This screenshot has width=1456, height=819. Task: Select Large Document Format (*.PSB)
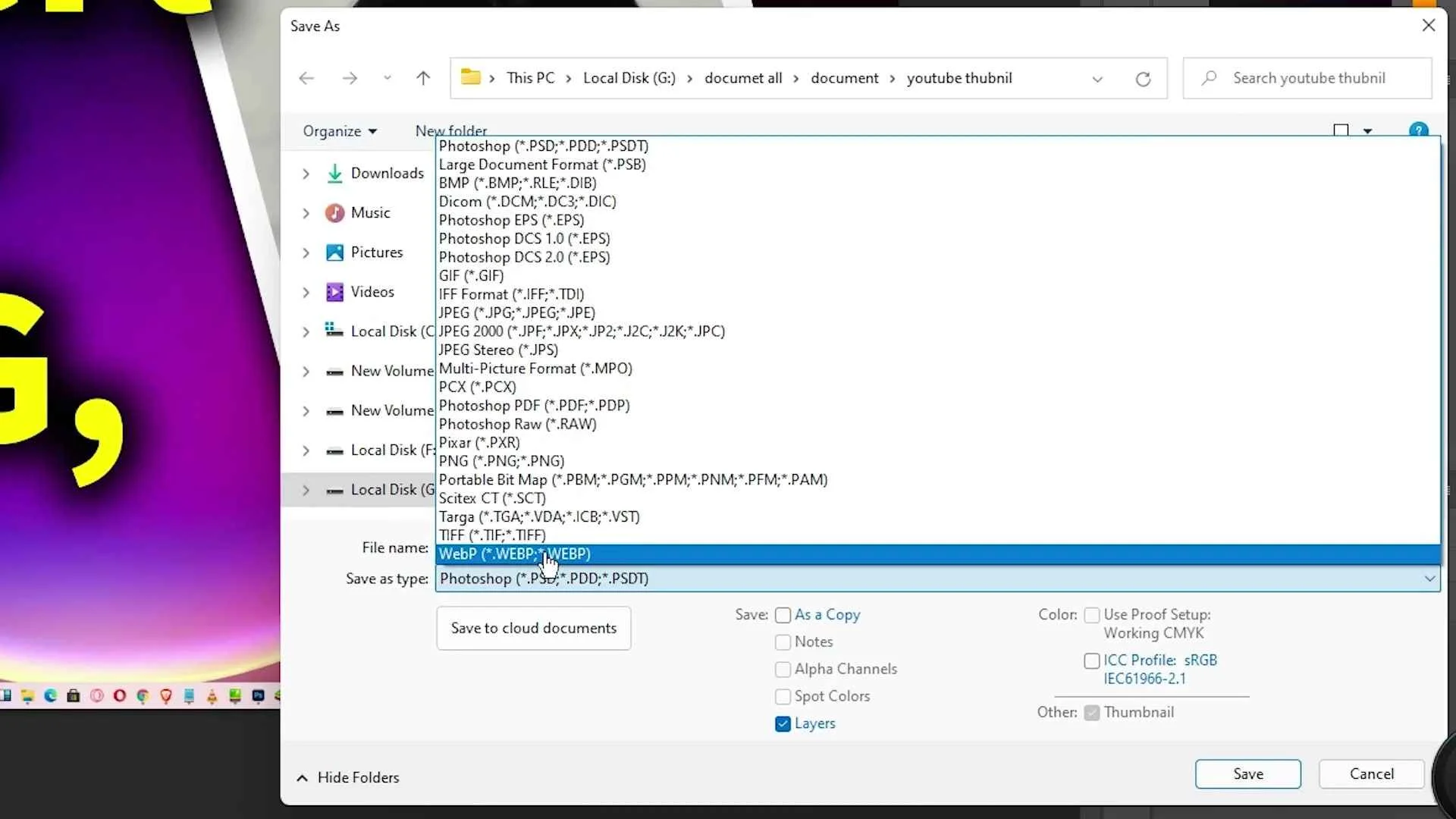(x=938, y=165)
